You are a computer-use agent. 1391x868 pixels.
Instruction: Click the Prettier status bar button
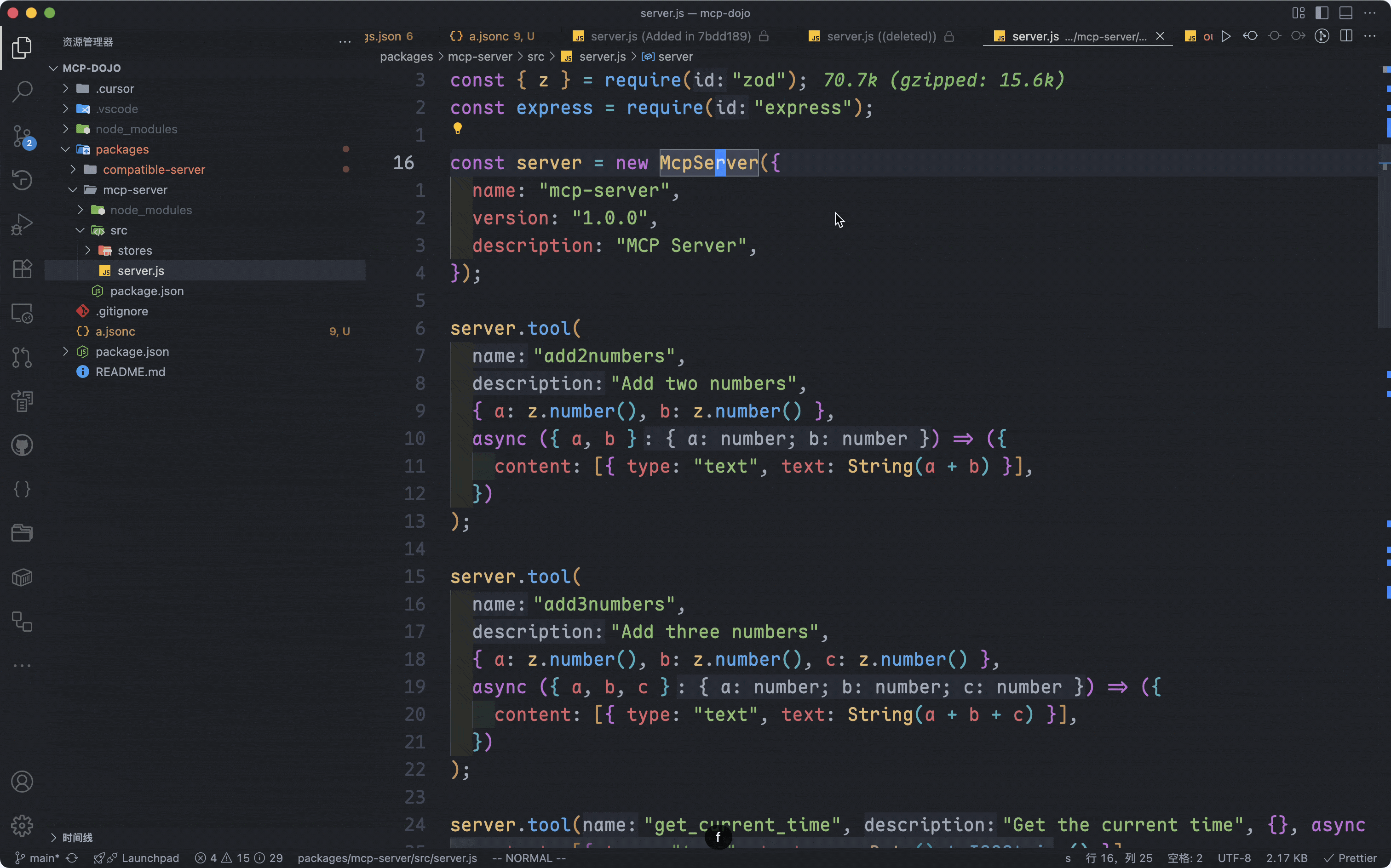[1350, 858]
